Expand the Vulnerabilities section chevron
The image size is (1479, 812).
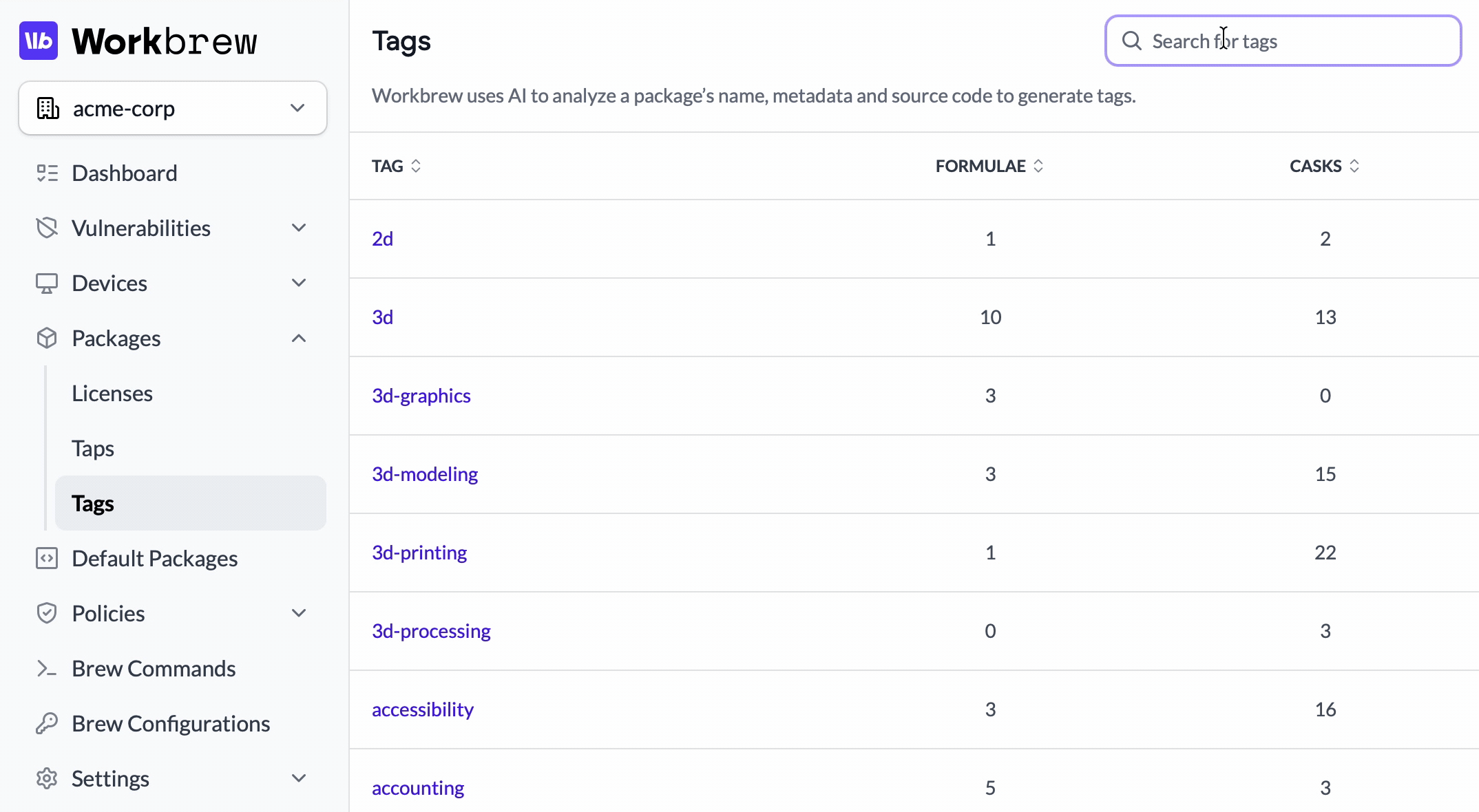299,228
